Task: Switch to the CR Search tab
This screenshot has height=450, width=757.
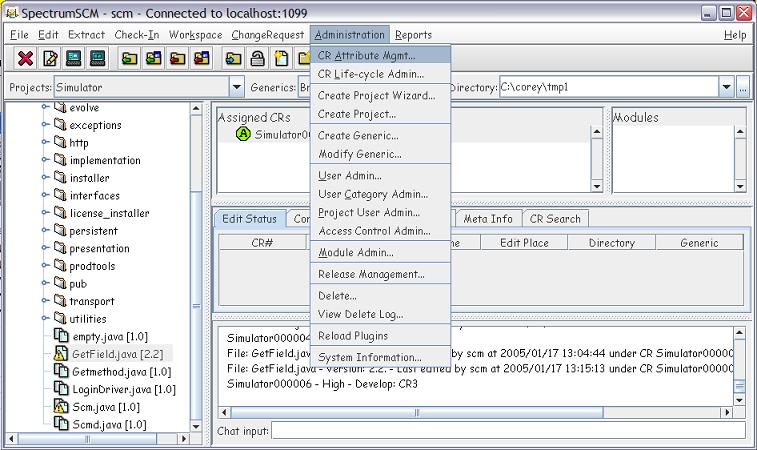Action: (555, 219)
